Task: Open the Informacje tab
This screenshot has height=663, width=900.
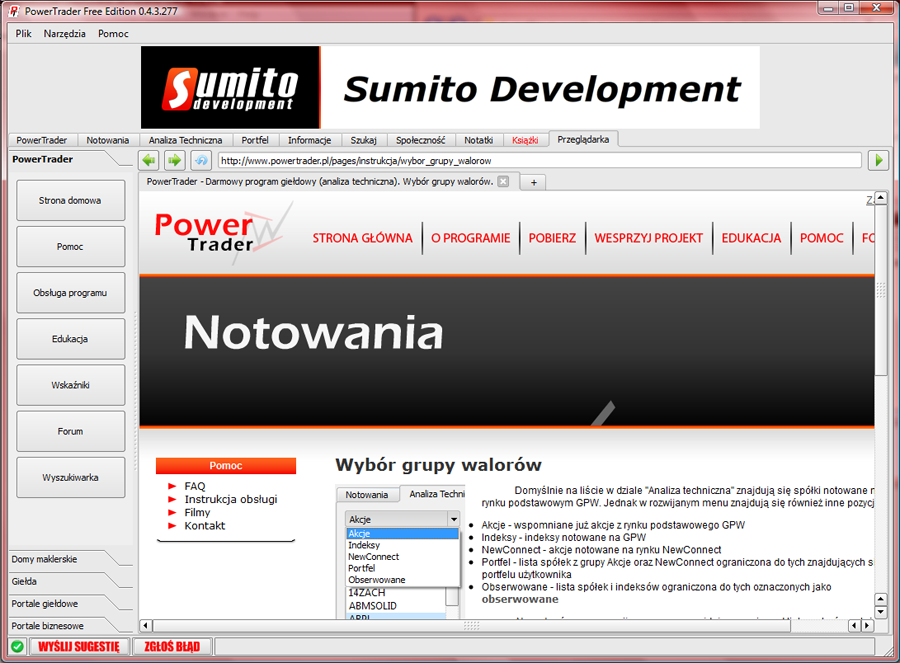Action: (x=309, y=140)
